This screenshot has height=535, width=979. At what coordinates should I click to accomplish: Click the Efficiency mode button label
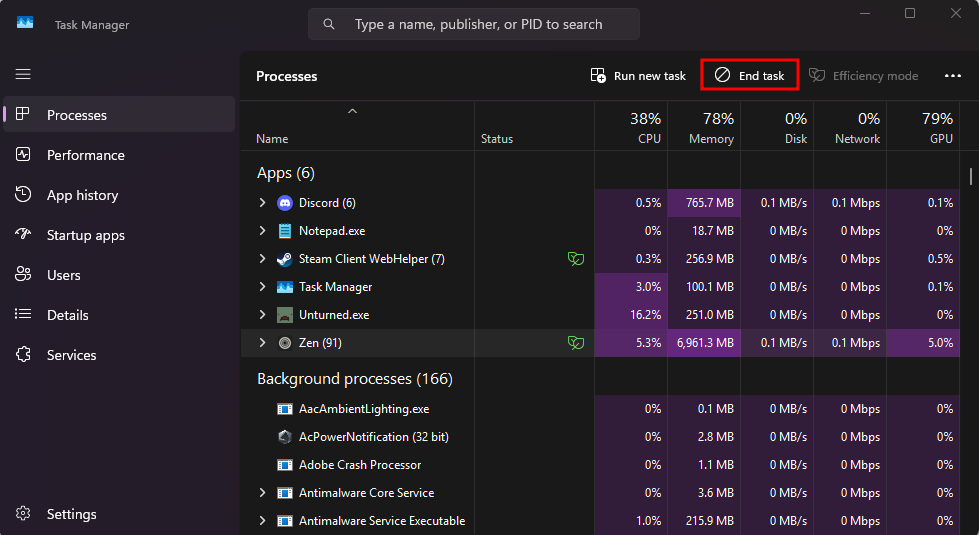[875, 76]
